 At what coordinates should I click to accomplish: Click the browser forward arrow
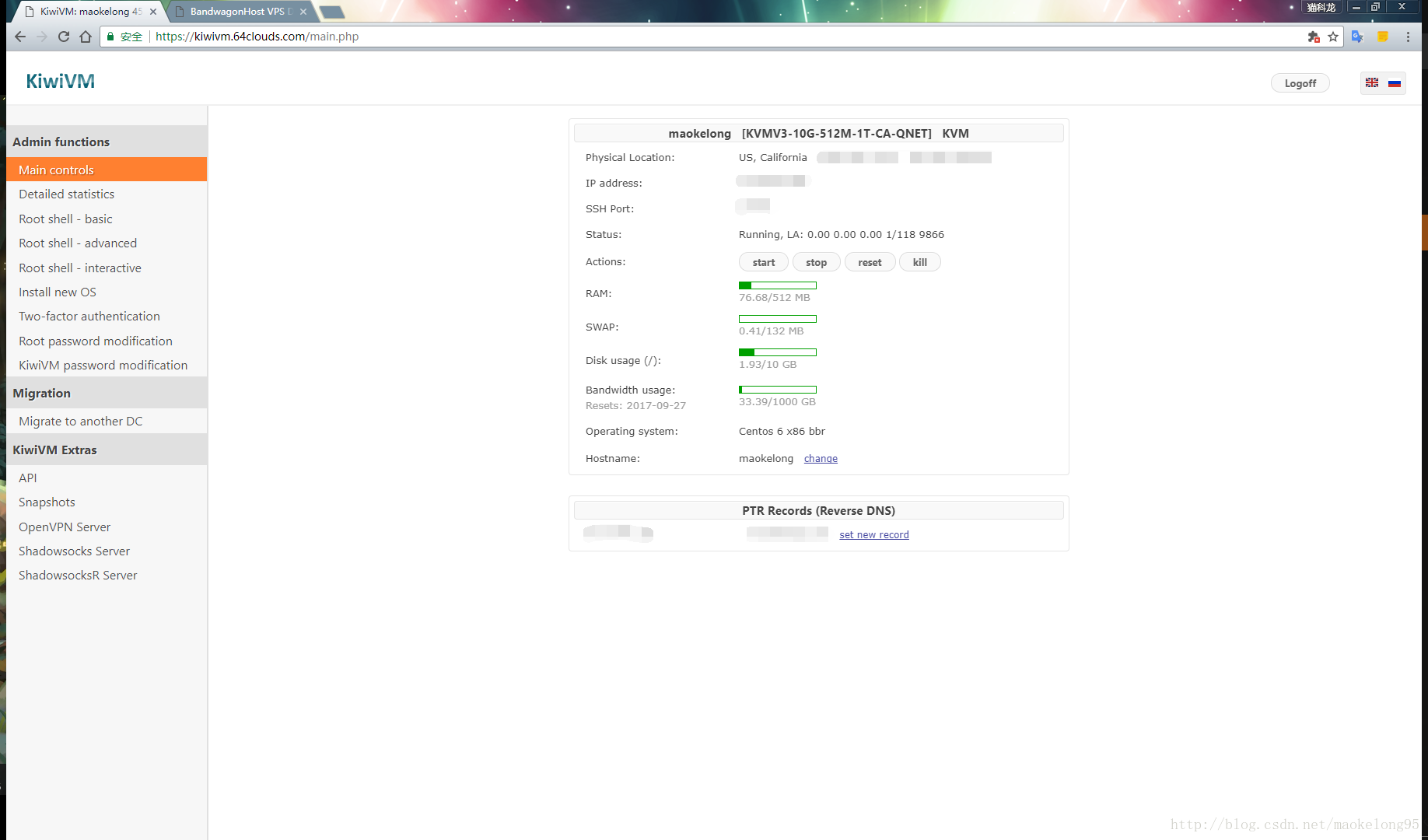[42, 37]
